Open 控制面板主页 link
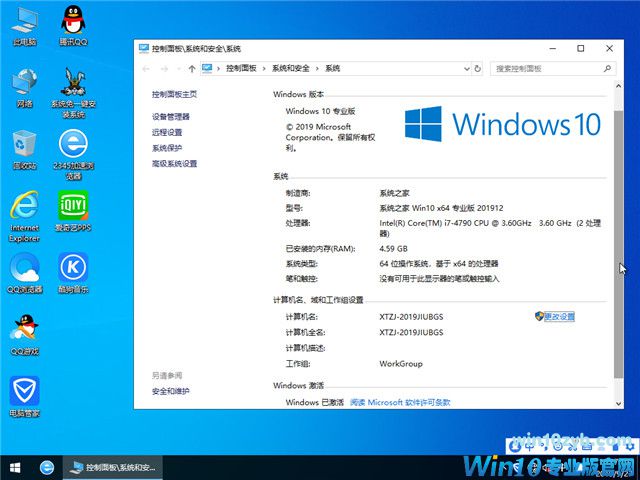Screen dimensions: 640x480 [174, 94]
